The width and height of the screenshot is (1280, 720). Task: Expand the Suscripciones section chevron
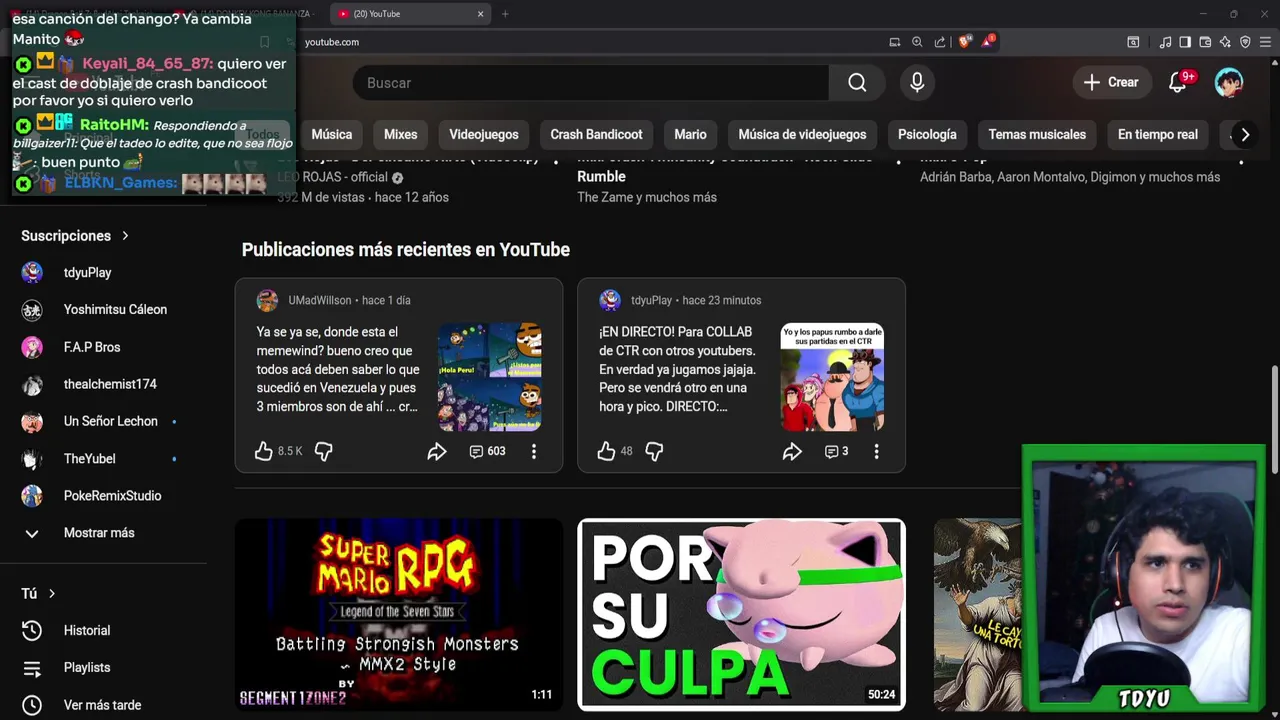pos(125,236)
